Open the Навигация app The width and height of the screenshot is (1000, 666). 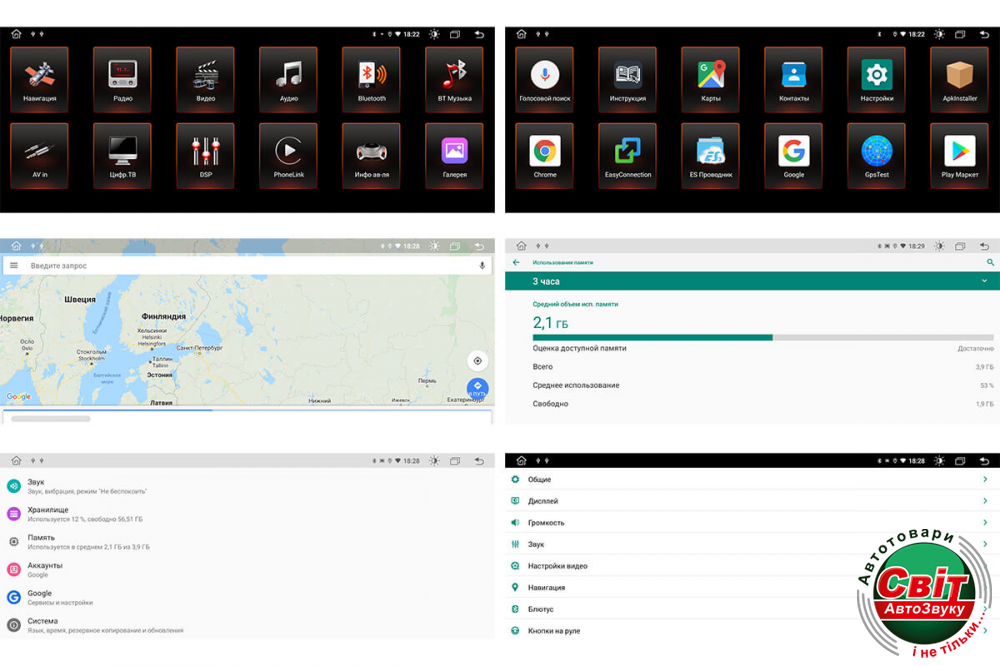[40, 76]
